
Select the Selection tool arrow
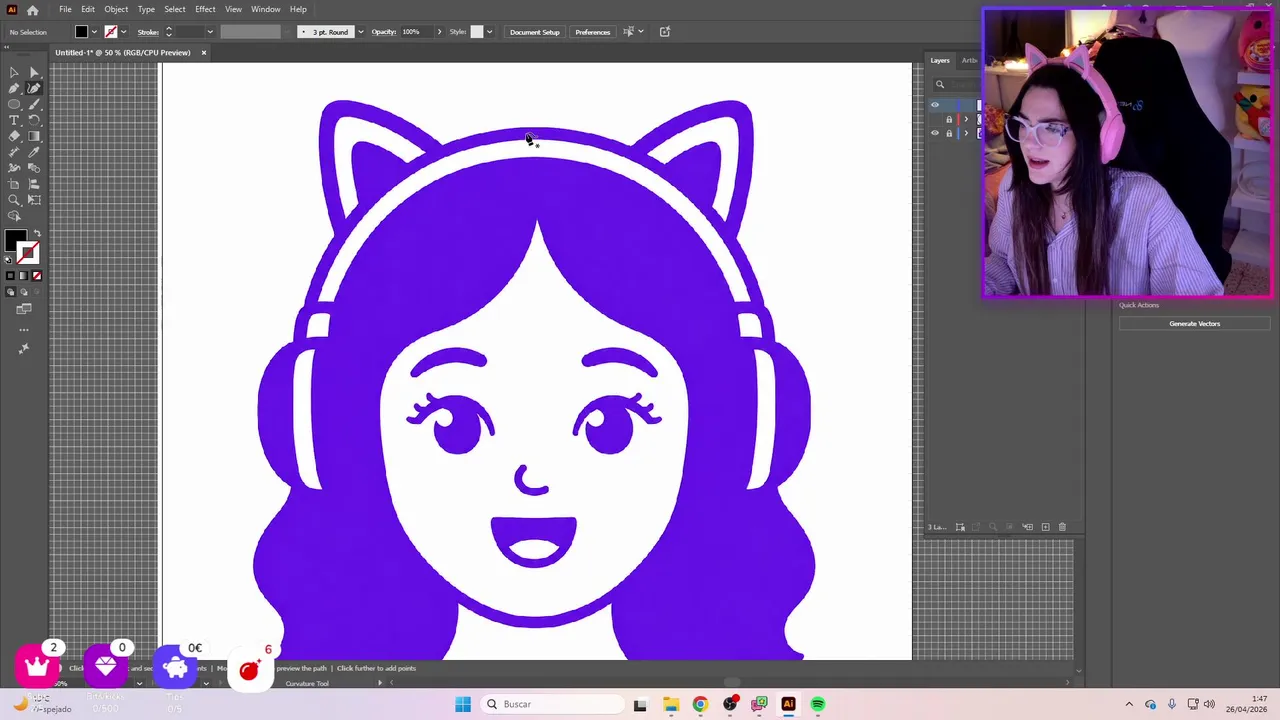pyautogui.click(x=14, y=72)
